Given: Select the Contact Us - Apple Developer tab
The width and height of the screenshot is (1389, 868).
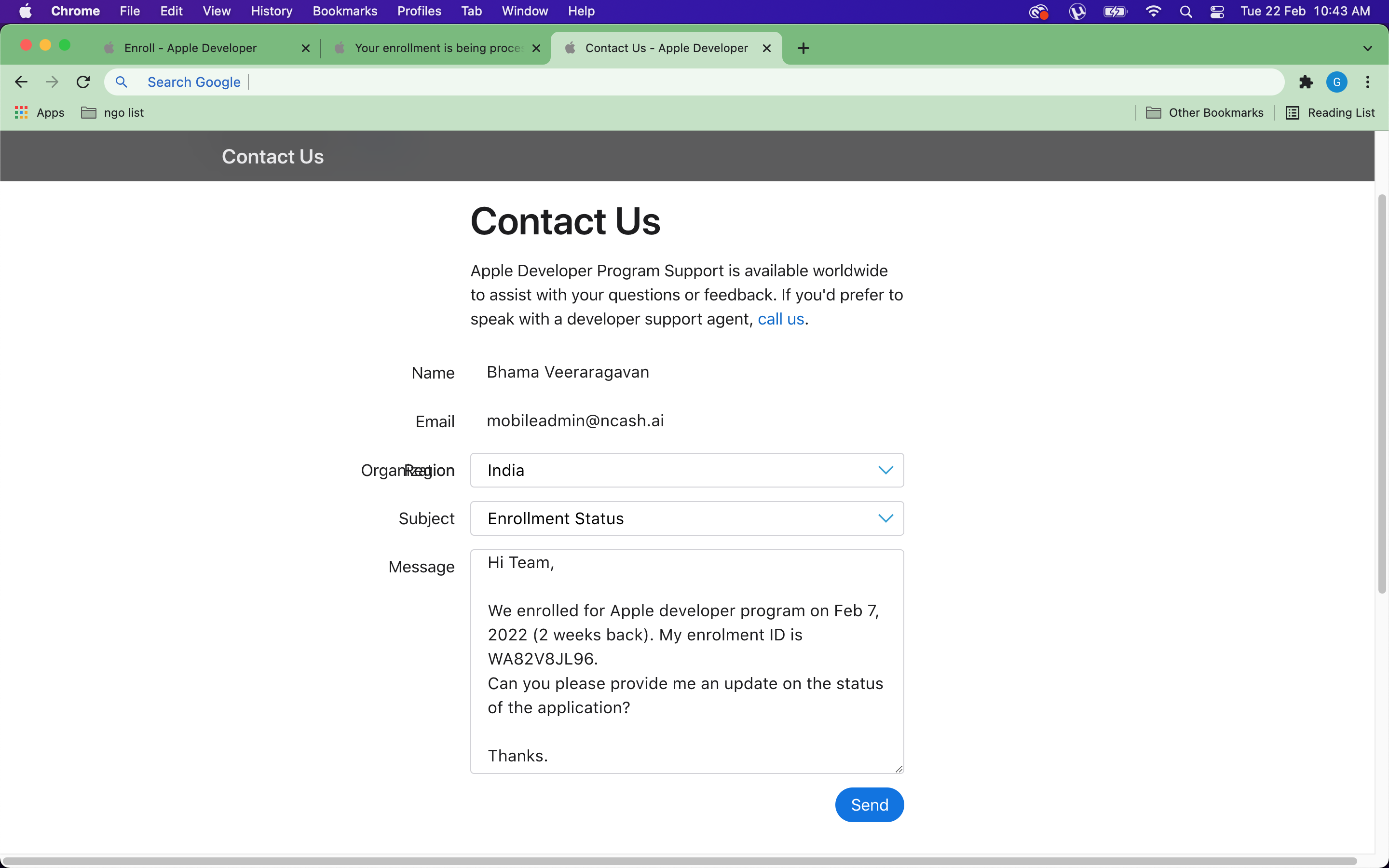Looking at the screenshot, I should point(667,48).
